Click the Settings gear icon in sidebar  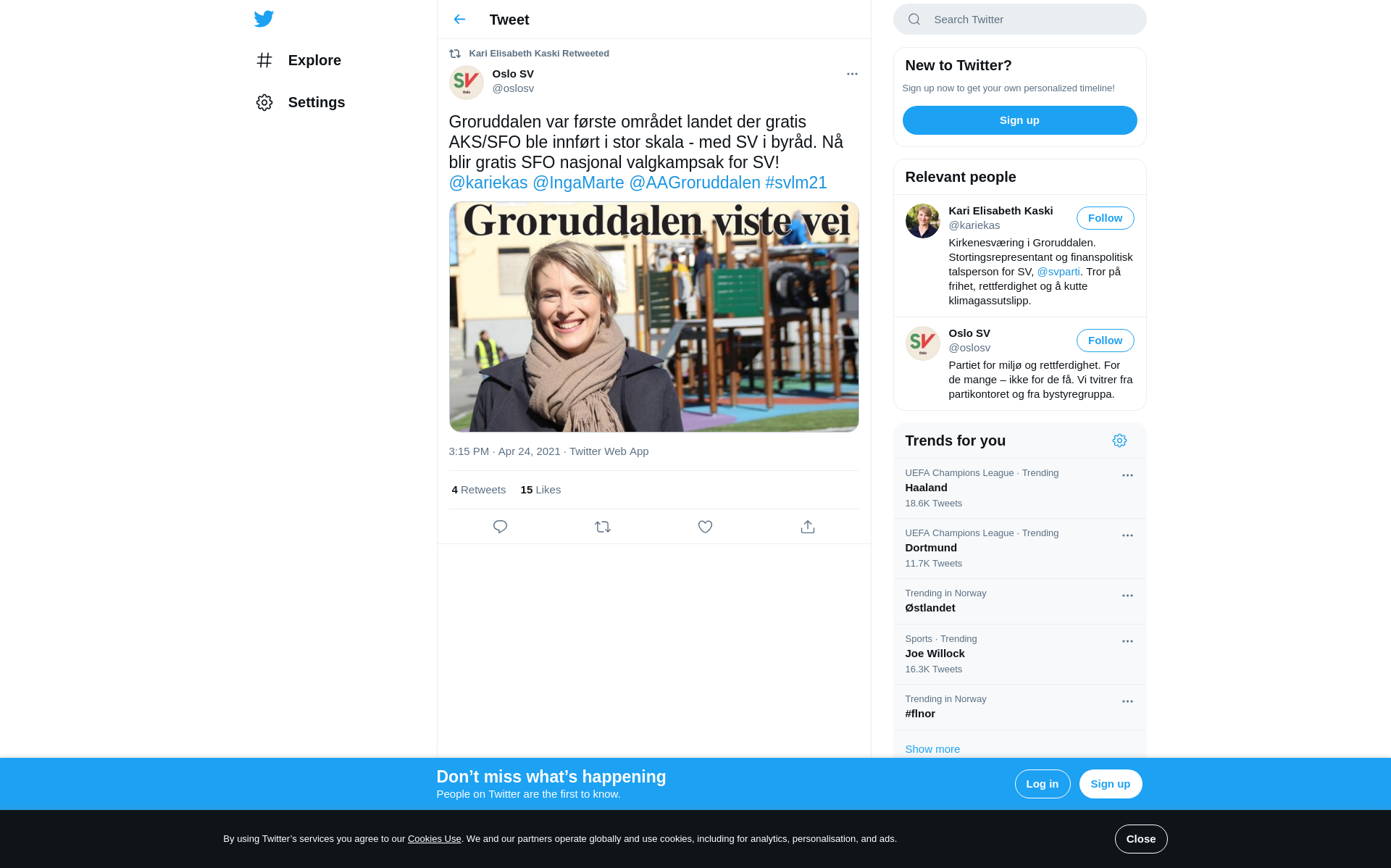point(264,102)
